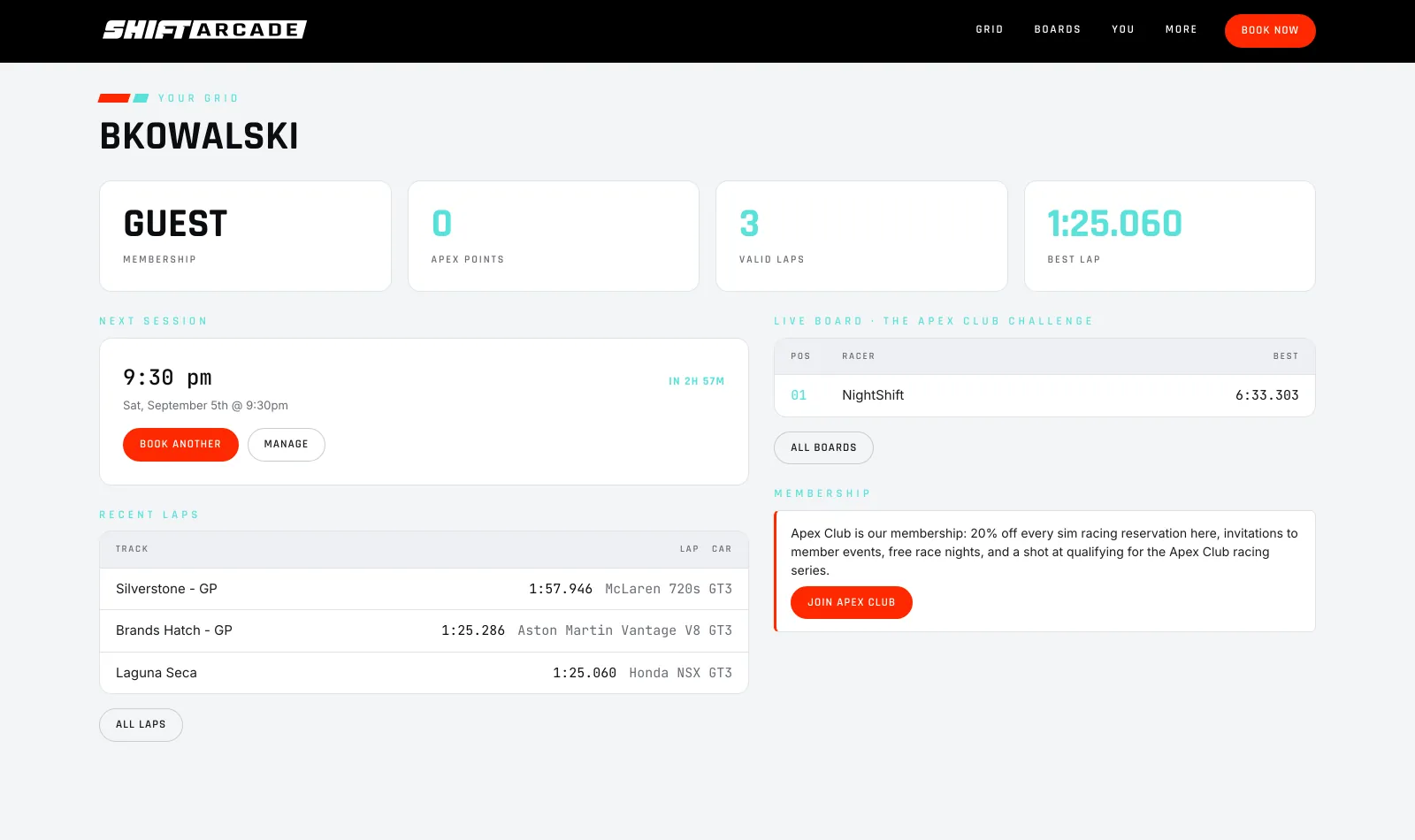The height and width of the screenshot is (840, 1415).
Task: Click the Racer column header
Action: pyautogui.click(x=858, y=356)
